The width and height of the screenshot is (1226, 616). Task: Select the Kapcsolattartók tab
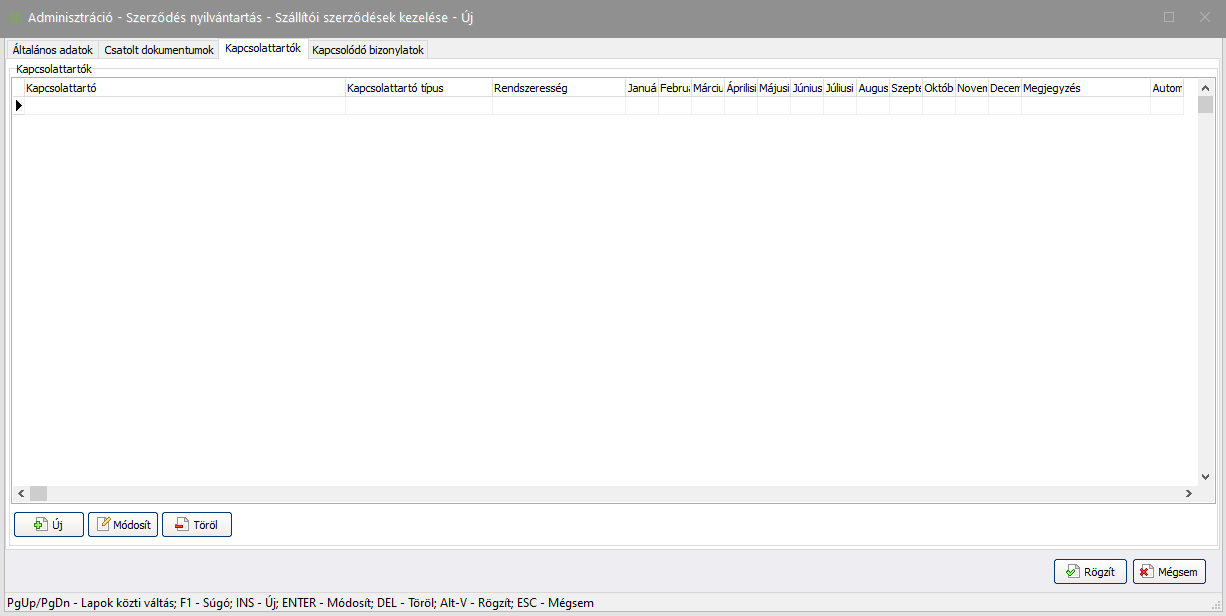click(262, 48)
